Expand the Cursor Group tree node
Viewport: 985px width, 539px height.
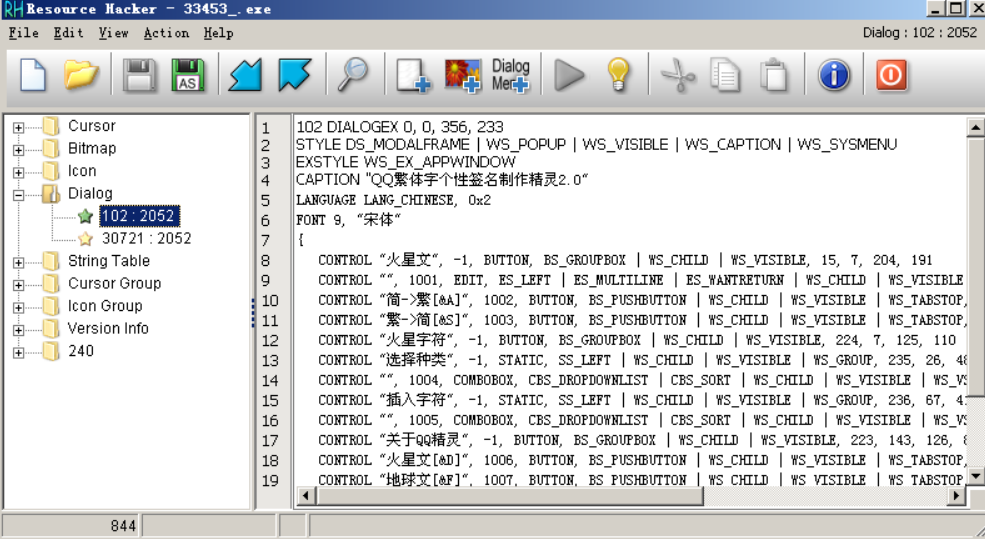18,285
